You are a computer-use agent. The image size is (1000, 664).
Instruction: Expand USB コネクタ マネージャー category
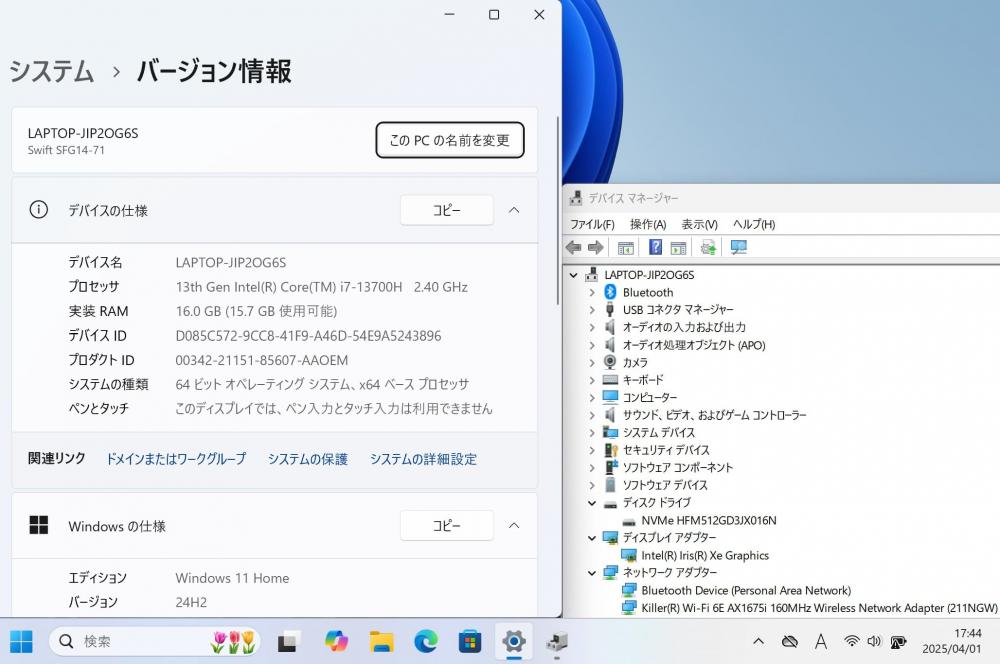point(592,310)
